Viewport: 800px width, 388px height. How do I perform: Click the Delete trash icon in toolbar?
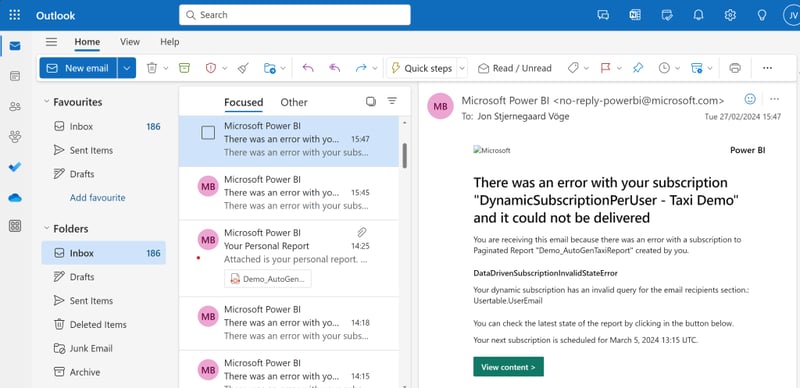click(152, 68)
